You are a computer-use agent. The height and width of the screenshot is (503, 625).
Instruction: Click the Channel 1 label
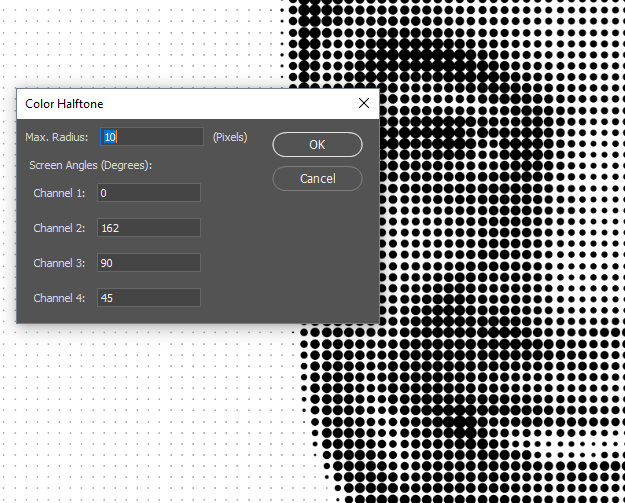point(59,193)
